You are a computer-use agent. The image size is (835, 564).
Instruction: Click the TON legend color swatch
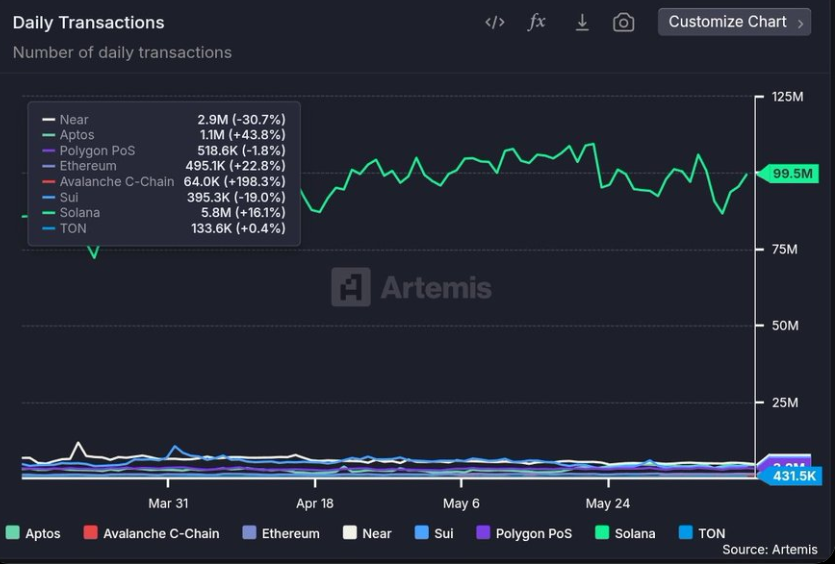(x=685, y=533)
